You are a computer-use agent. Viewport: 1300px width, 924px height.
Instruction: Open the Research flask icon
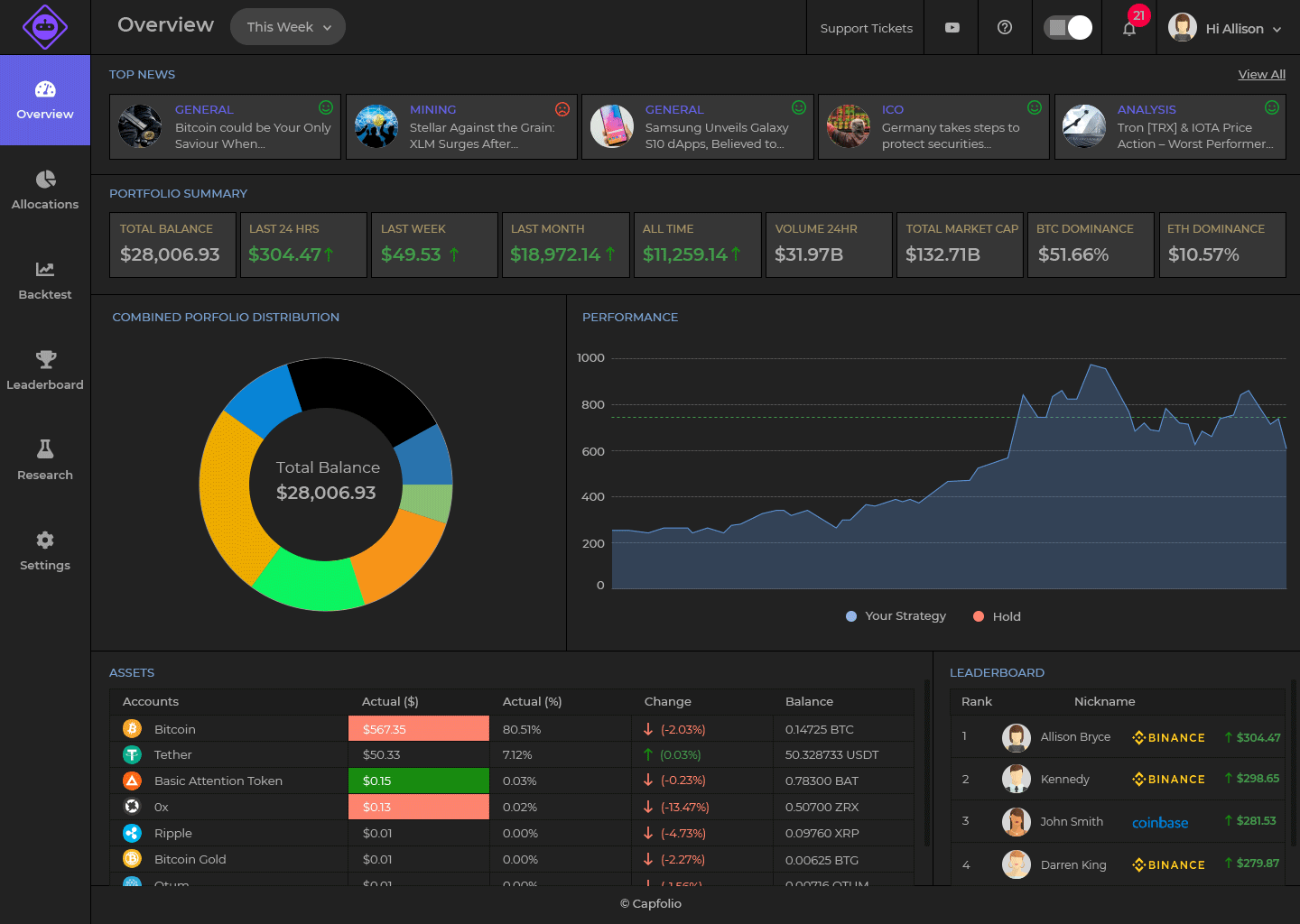(x=45, y=448)
